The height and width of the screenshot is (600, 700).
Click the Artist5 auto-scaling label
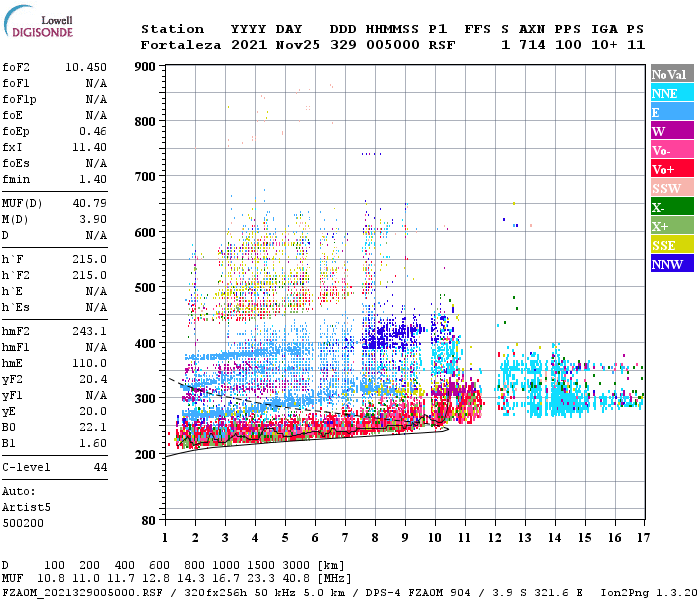[26, 508]
